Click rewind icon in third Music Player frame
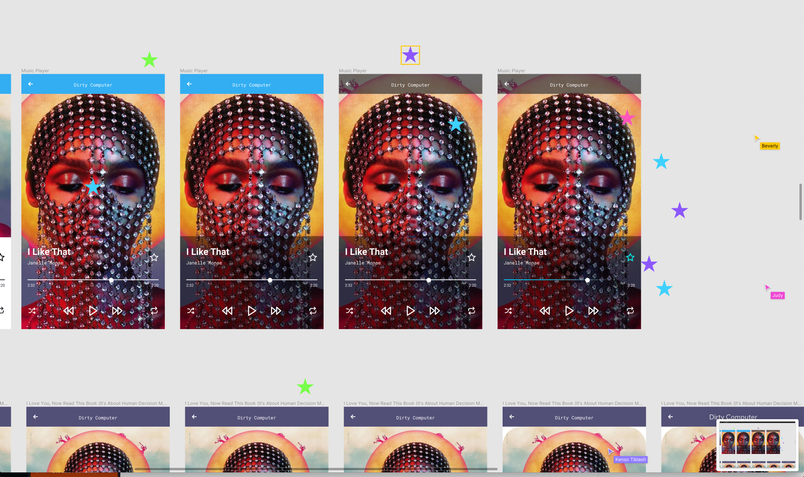This screenshot has width=804, height=477. pos(386,311)
